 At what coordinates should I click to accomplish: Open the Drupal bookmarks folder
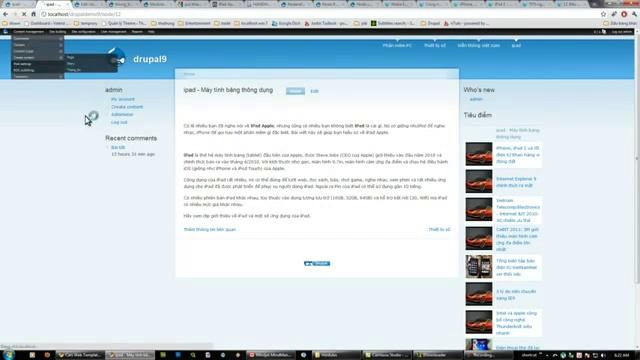coord(430,23)
